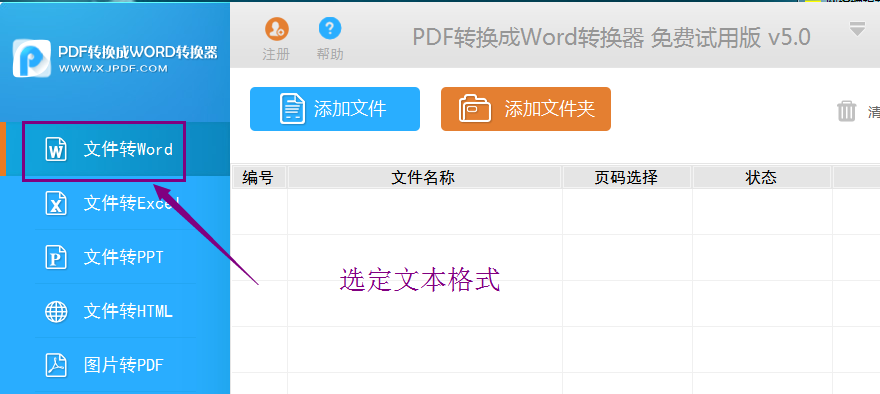The height and width of the screenshot is (394, 880).
Task: Click the 页码选择 column header
Action: point(626,177)
